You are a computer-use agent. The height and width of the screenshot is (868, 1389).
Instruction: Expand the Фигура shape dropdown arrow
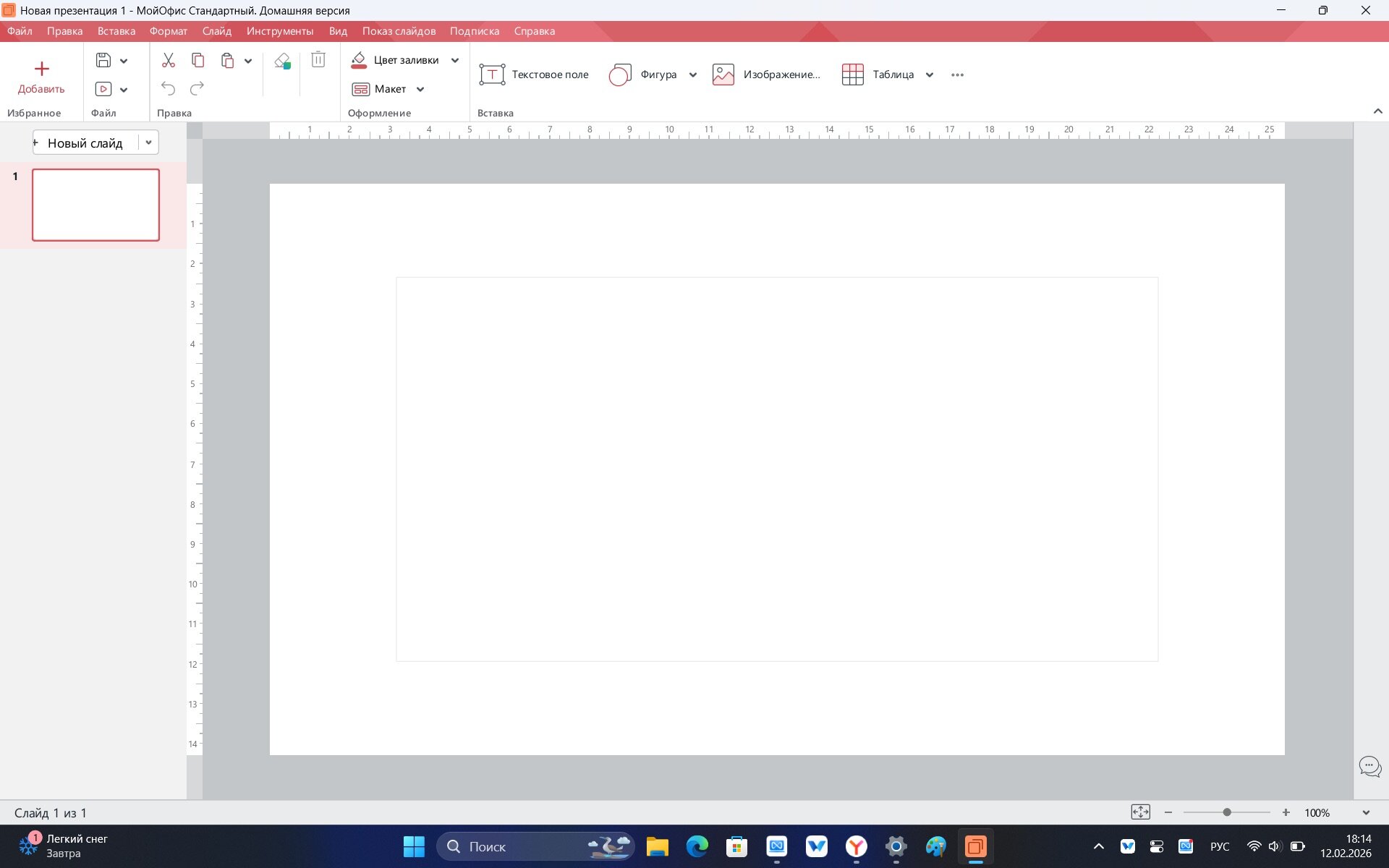[x=693, y=75]
